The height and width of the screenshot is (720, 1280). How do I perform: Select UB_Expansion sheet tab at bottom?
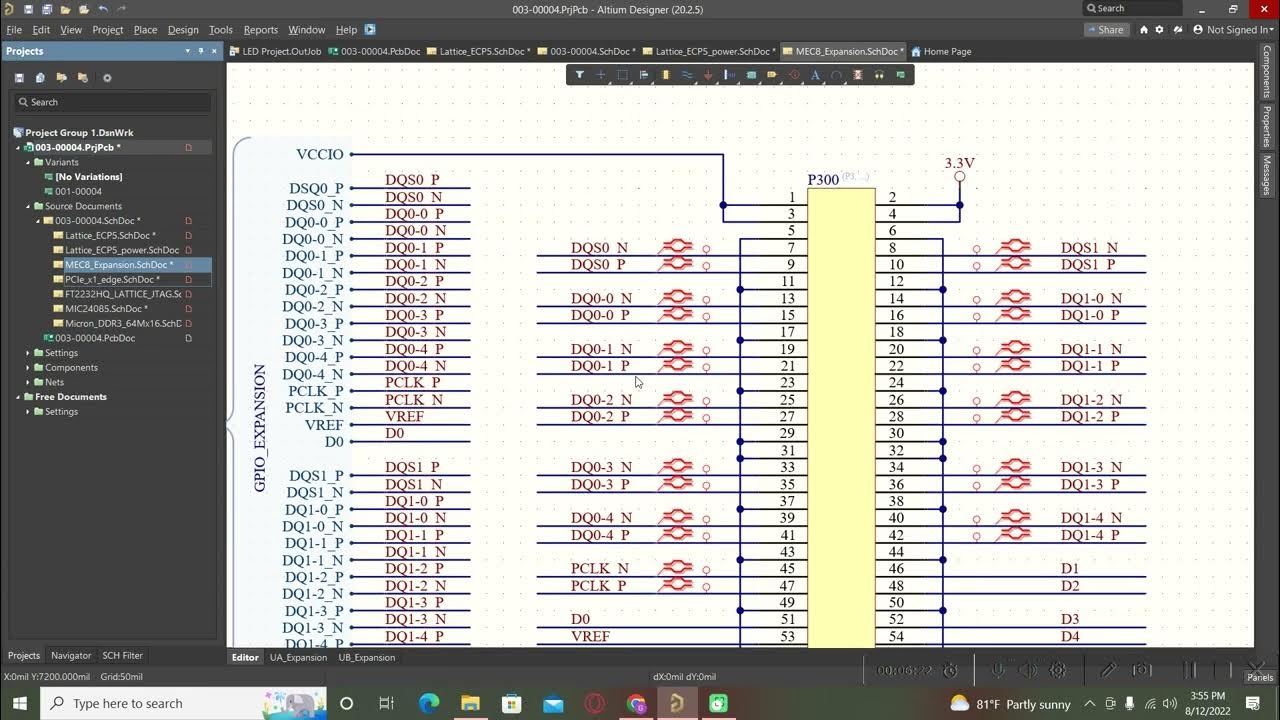click(367, 658)
